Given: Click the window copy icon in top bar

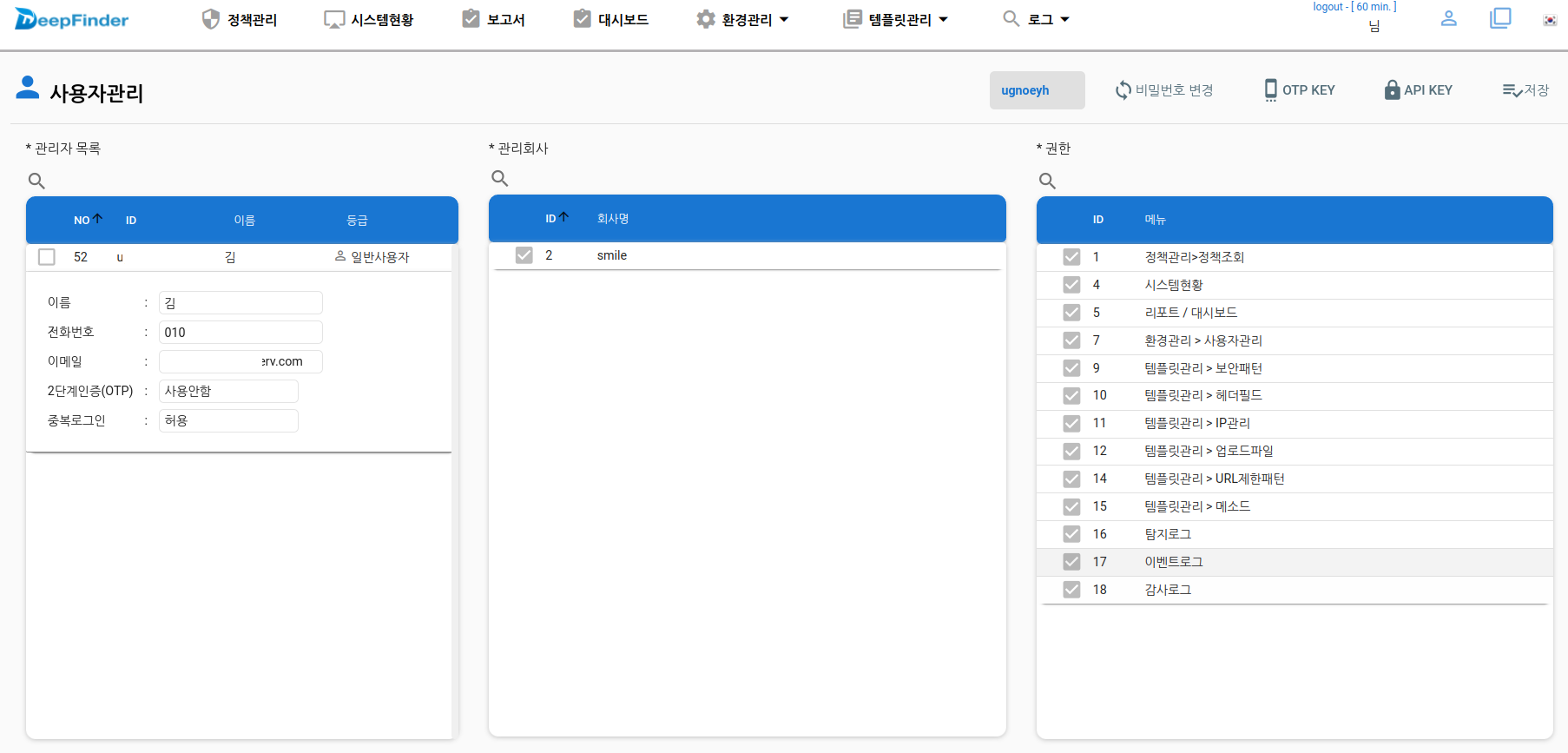Looking at the screenshot, I should [1500, 18].
